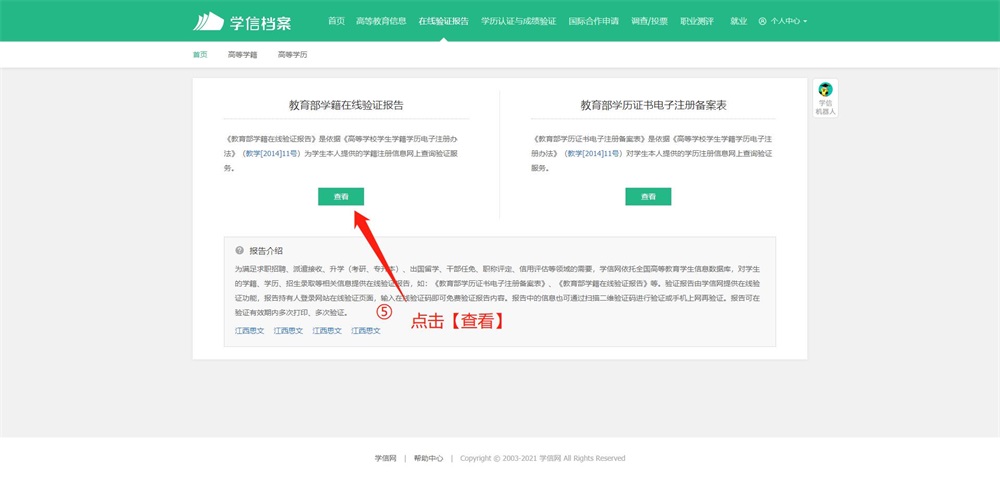Go to 首页 in the top navigation

(336, 21)
